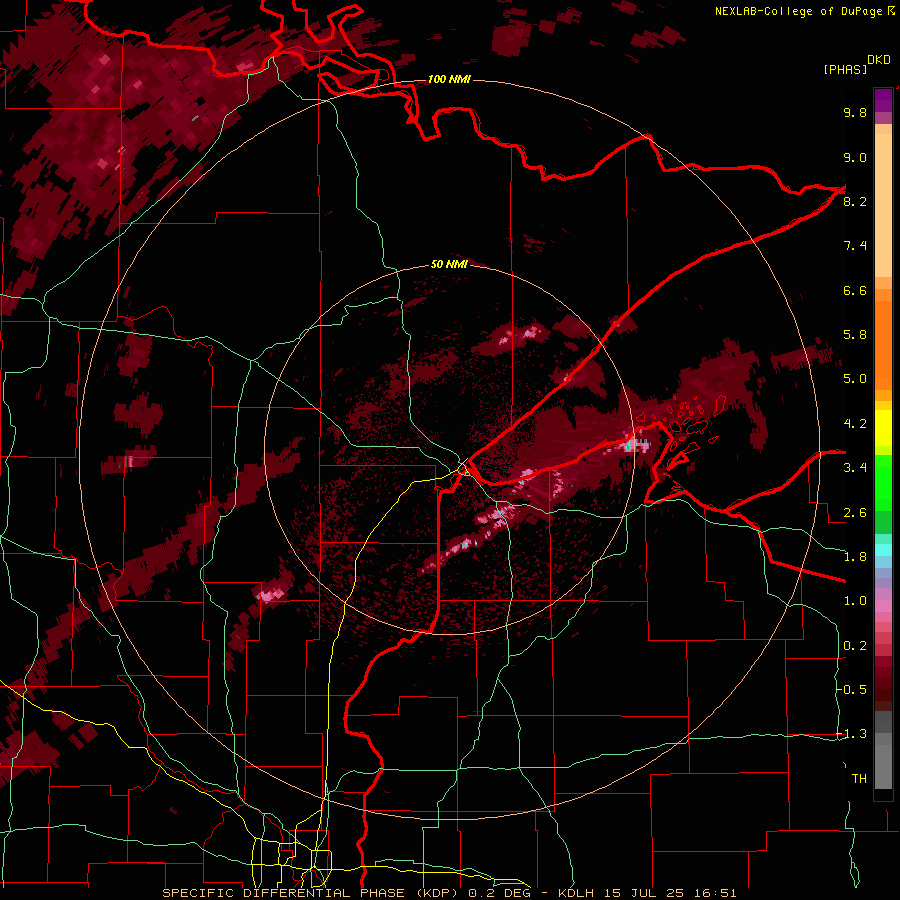Image resolution: width=900 pixels, height=900 pixels.
Task: Click the 1.0 scale value
Action: pyautogui.click(x=855, y=601)
